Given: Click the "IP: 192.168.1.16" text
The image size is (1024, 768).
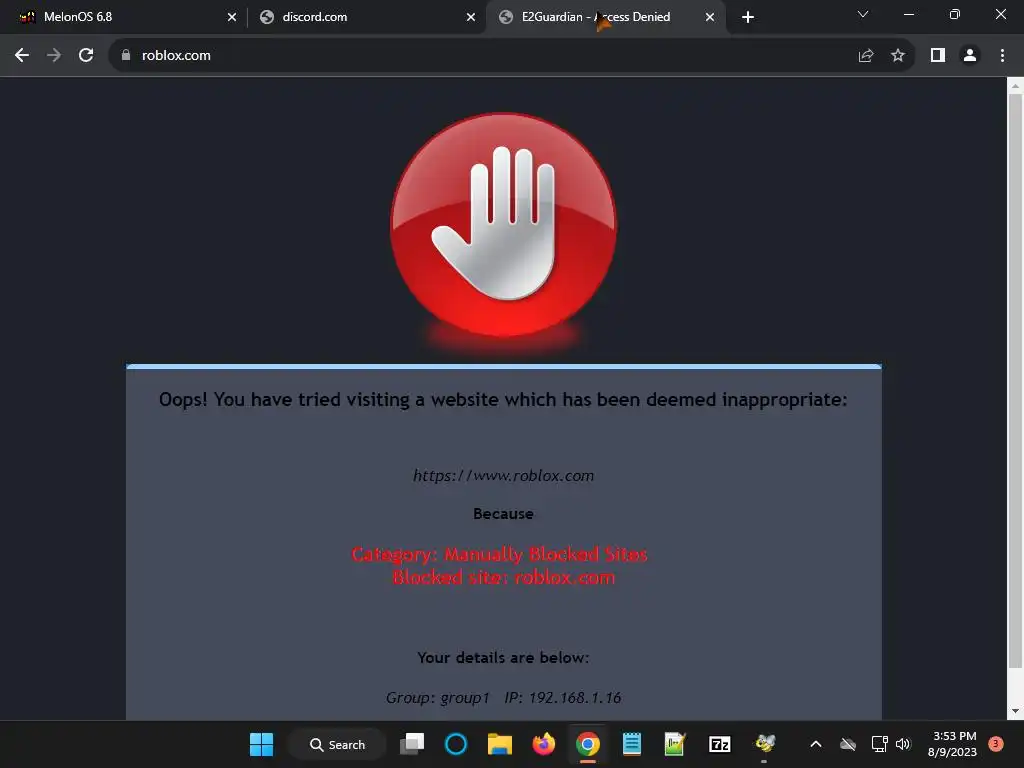Looking at the screenshot, I should (x=563, y=697).
